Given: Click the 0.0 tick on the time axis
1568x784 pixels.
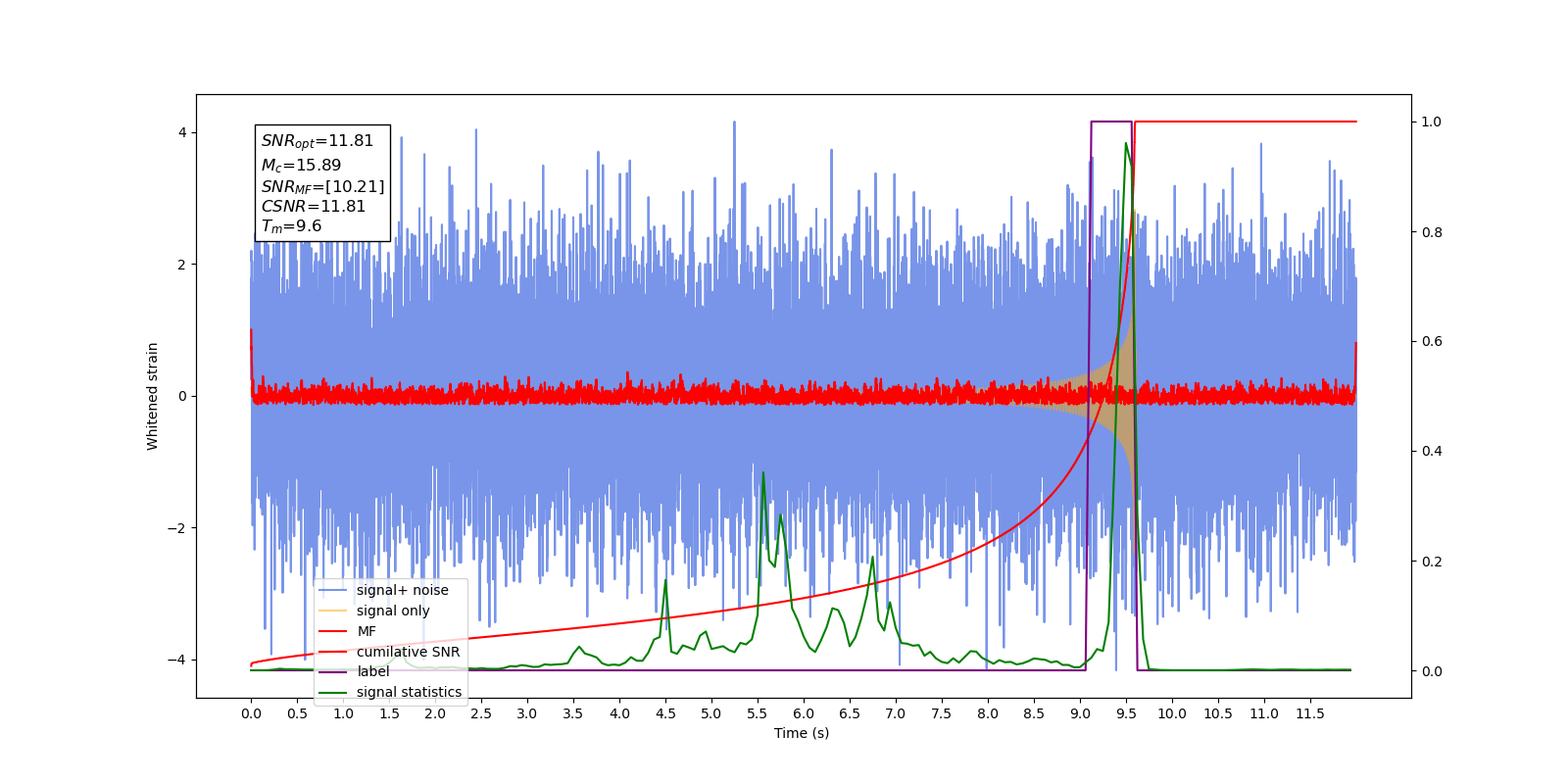Looking at the screenshot, I should pos(251,713).
